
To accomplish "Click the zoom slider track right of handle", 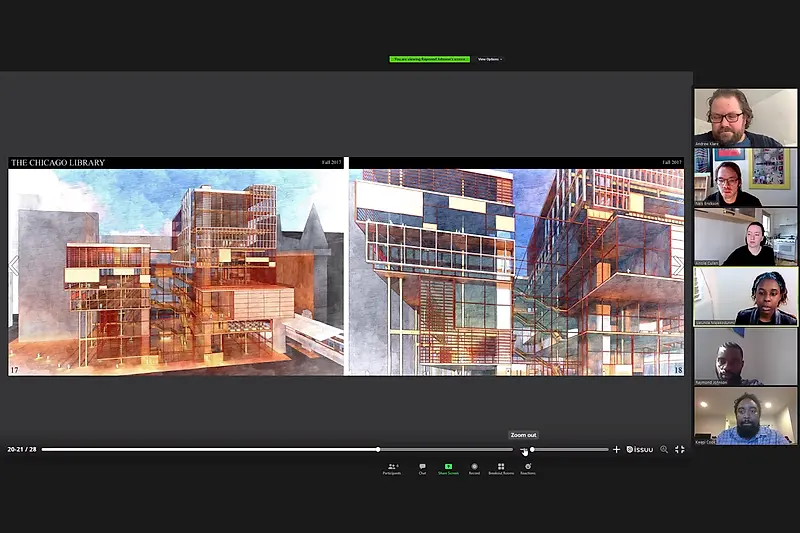I will click(x=572, y=449).
